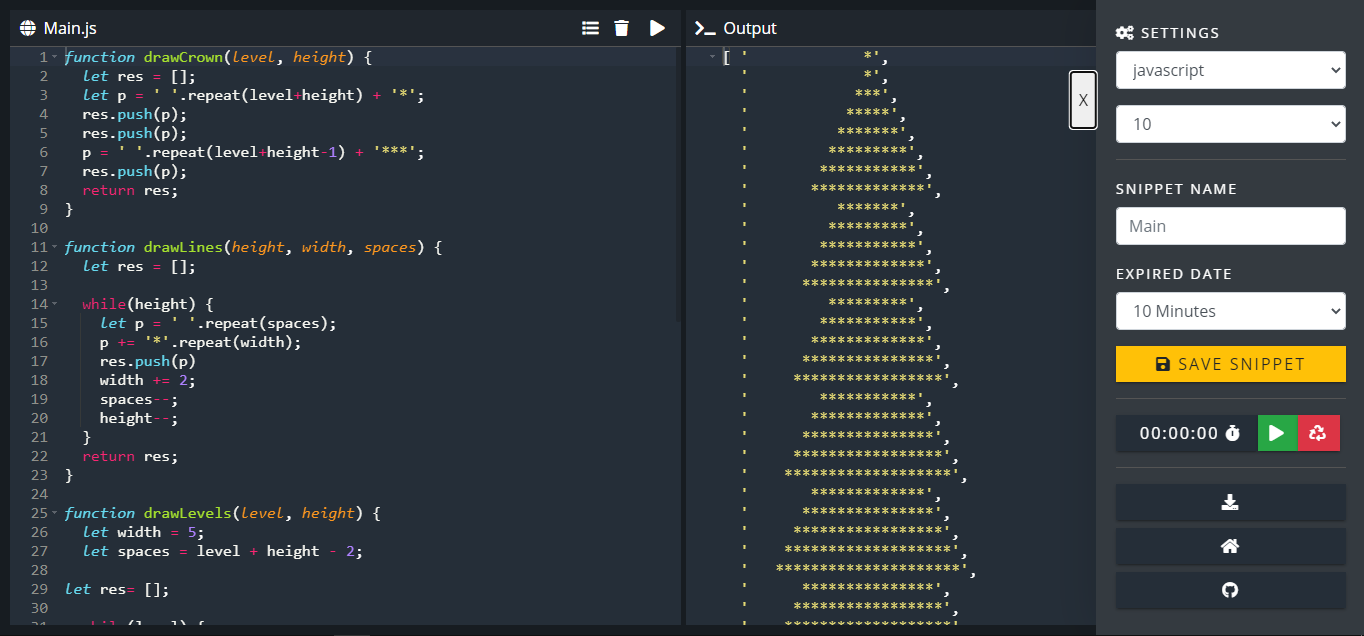The height and width of the screenshot is (636, 1364).
Task: Fold the while loop at line 14
Action: 55,304
